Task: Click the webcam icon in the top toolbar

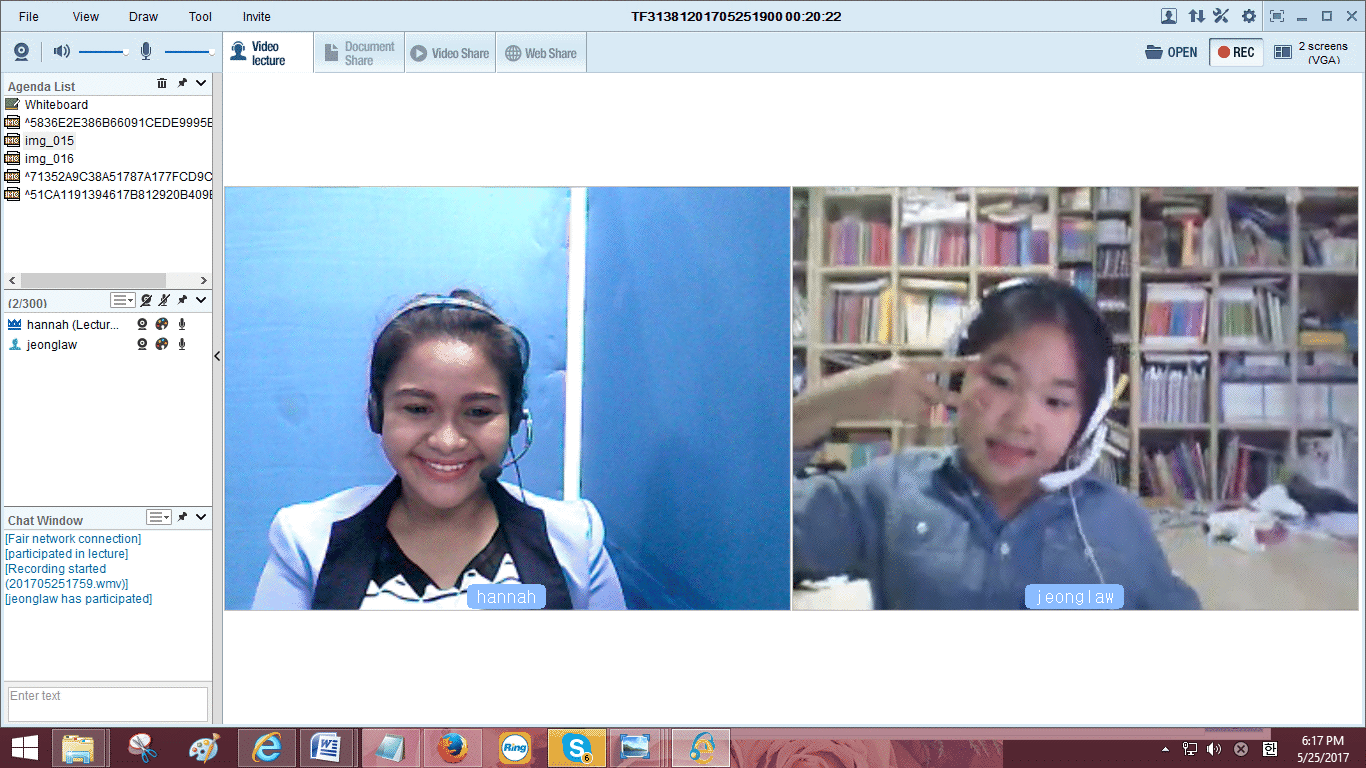Action: [21, 52]
